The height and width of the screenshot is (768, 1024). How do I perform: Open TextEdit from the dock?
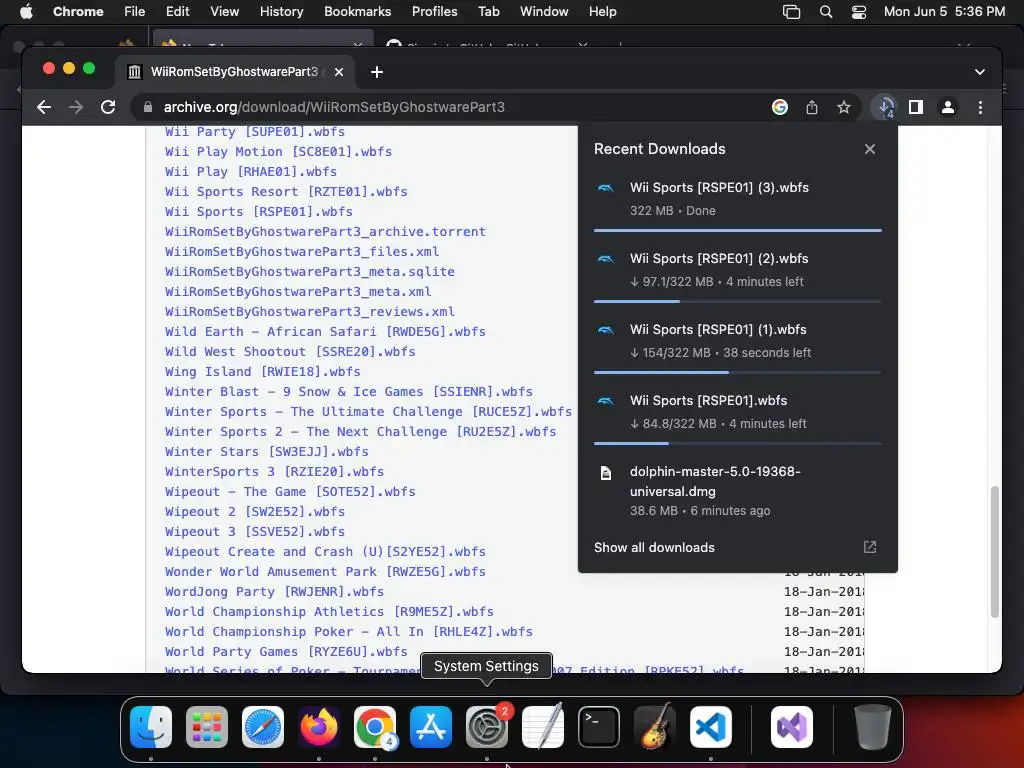tap(543, 727)
